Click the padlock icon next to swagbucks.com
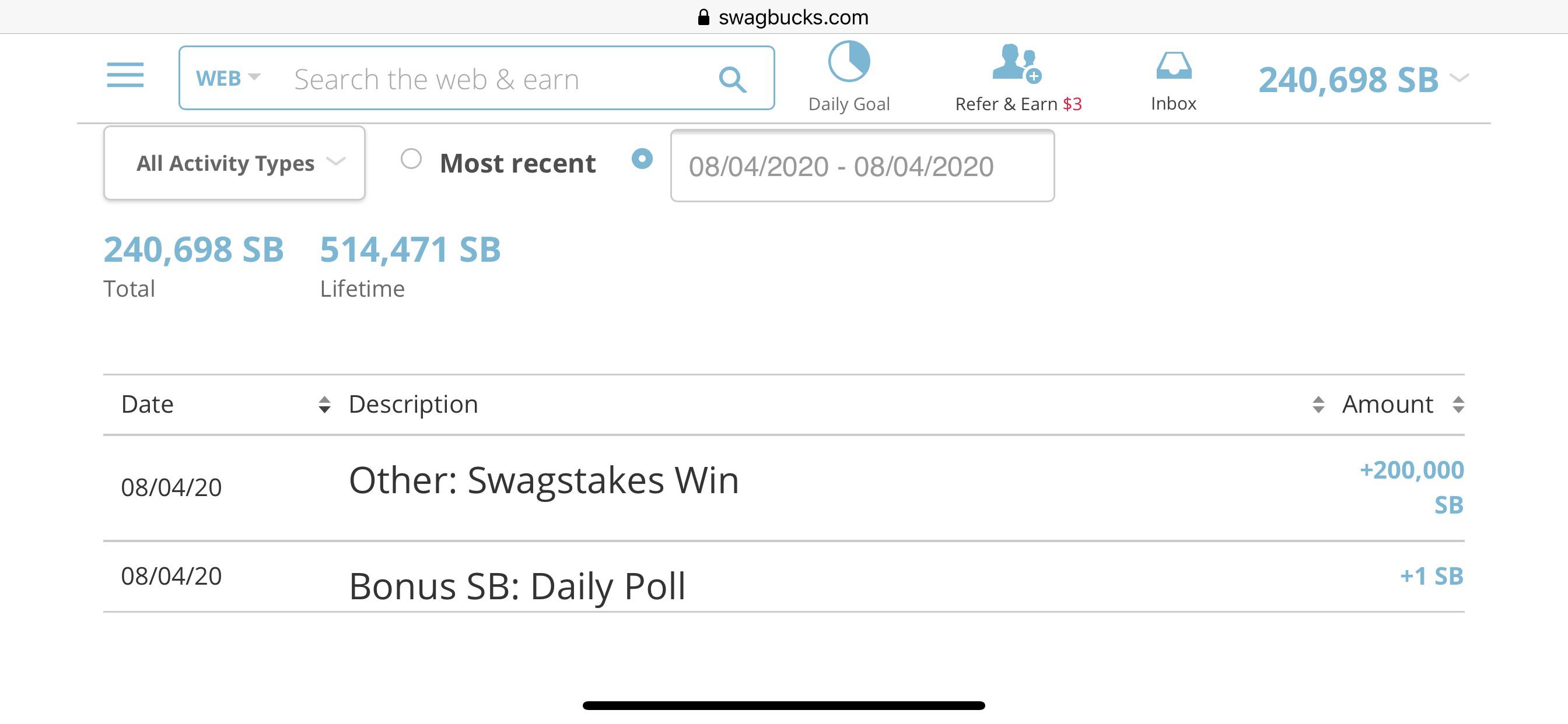The image size is (1568, 724). [703, 16]
